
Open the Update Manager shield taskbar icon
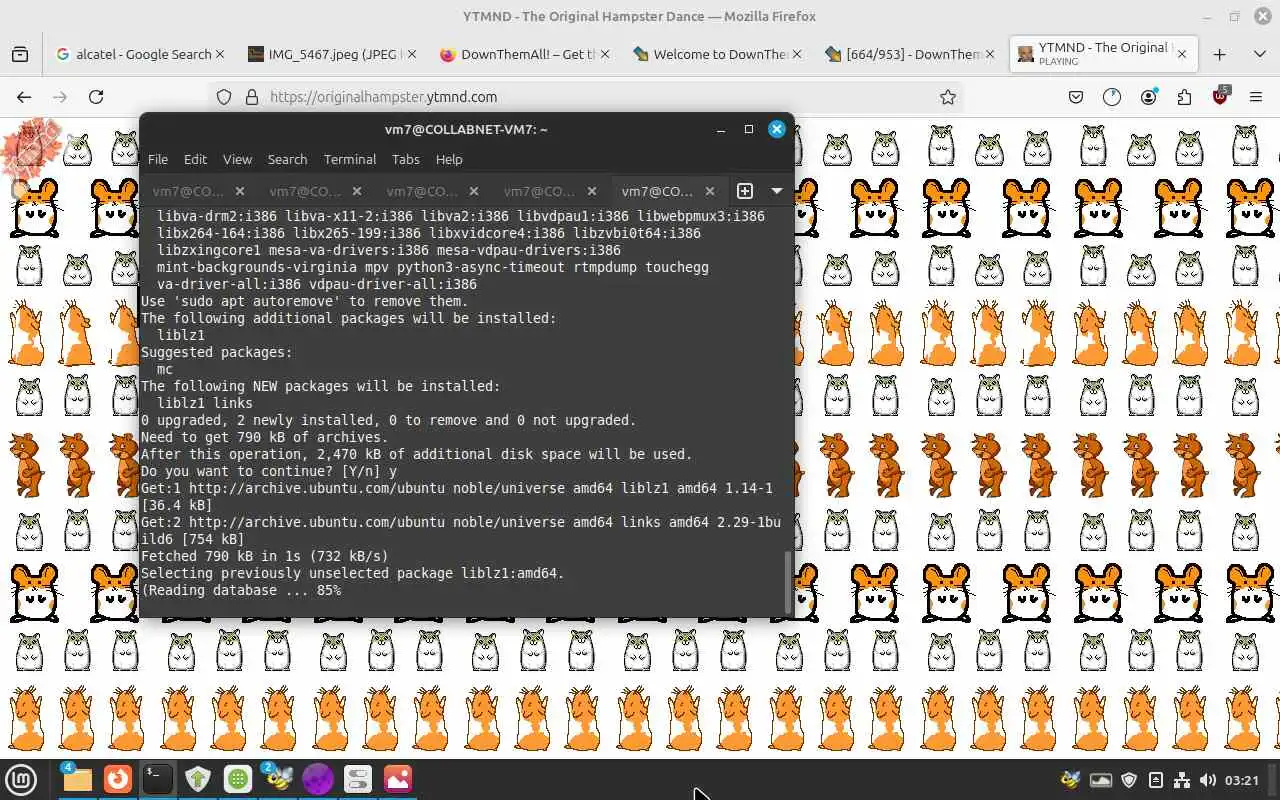(x=198, y=779)
